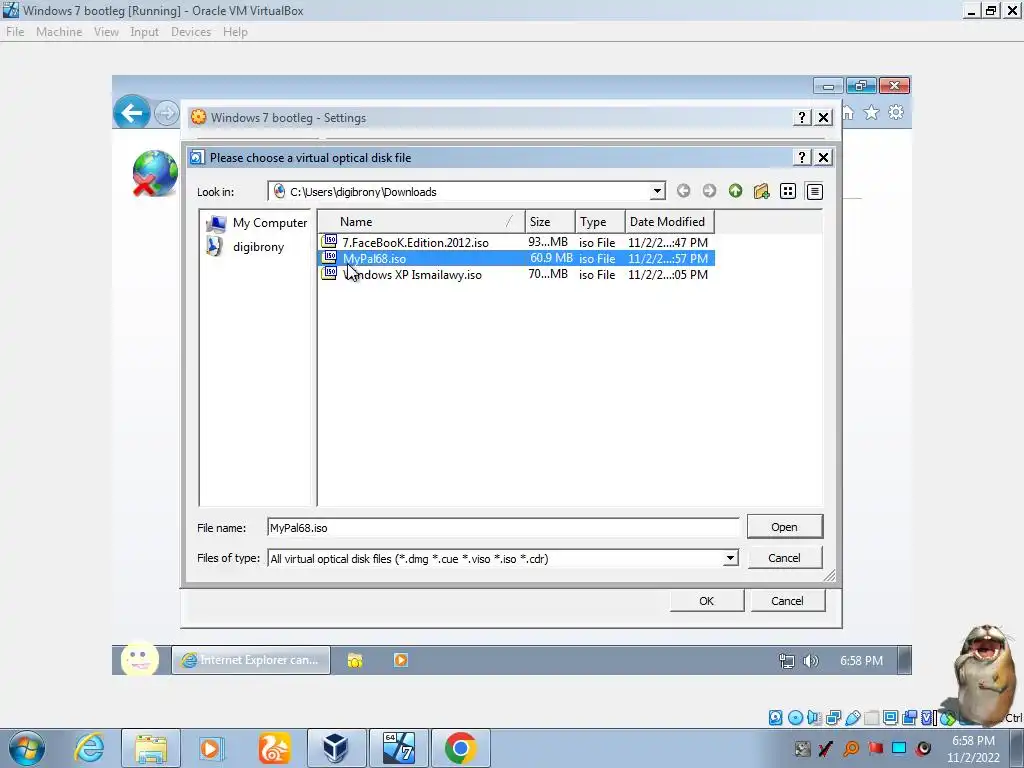Click guest taskbar folder icon
This screenshot has width=1024, height=768.
[x=355, y=661]
